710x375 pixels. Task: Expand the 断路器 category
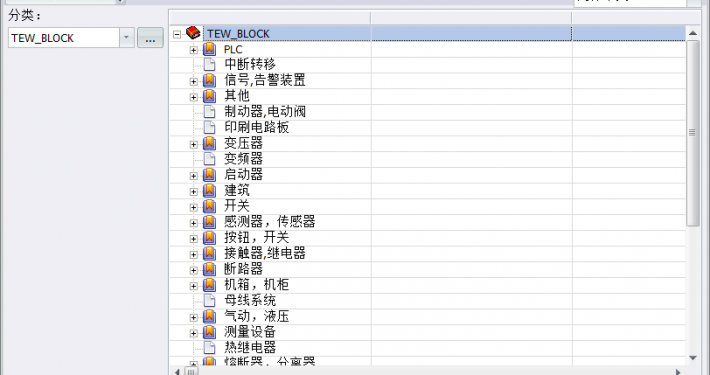click(x=193, y=270)
